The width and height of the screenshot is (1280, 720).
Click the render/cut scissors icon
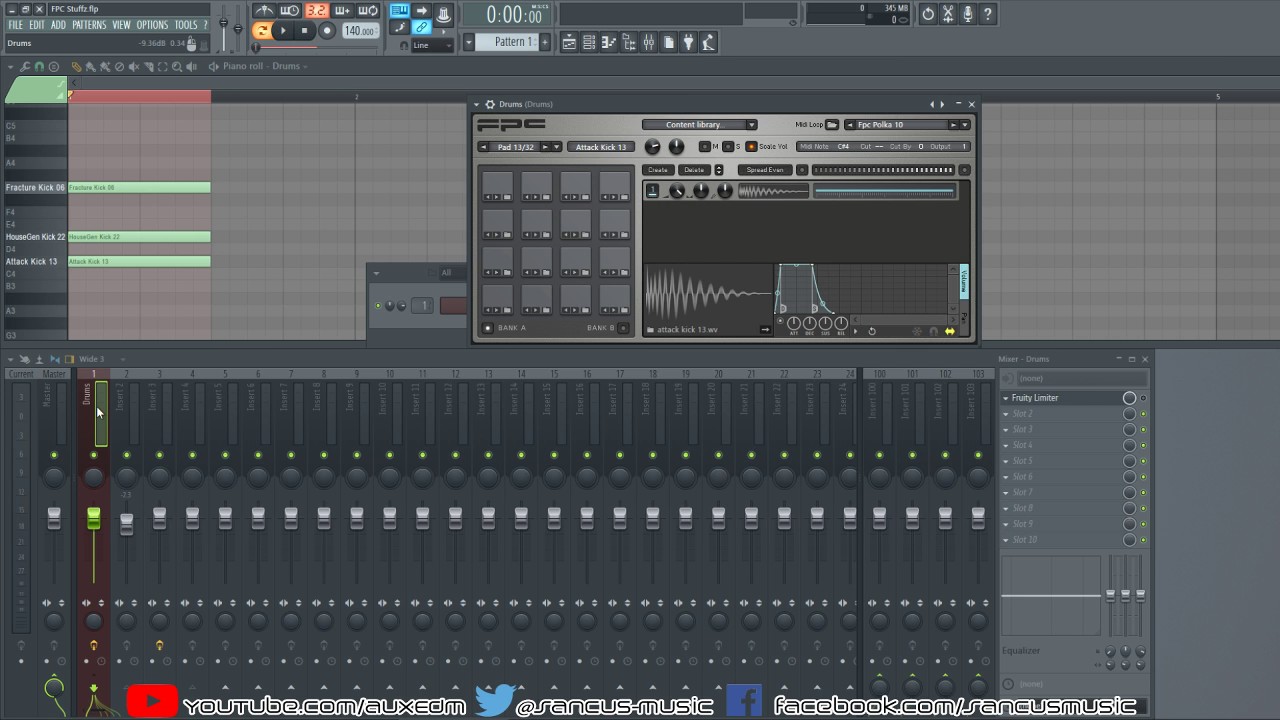click(948, 14)
